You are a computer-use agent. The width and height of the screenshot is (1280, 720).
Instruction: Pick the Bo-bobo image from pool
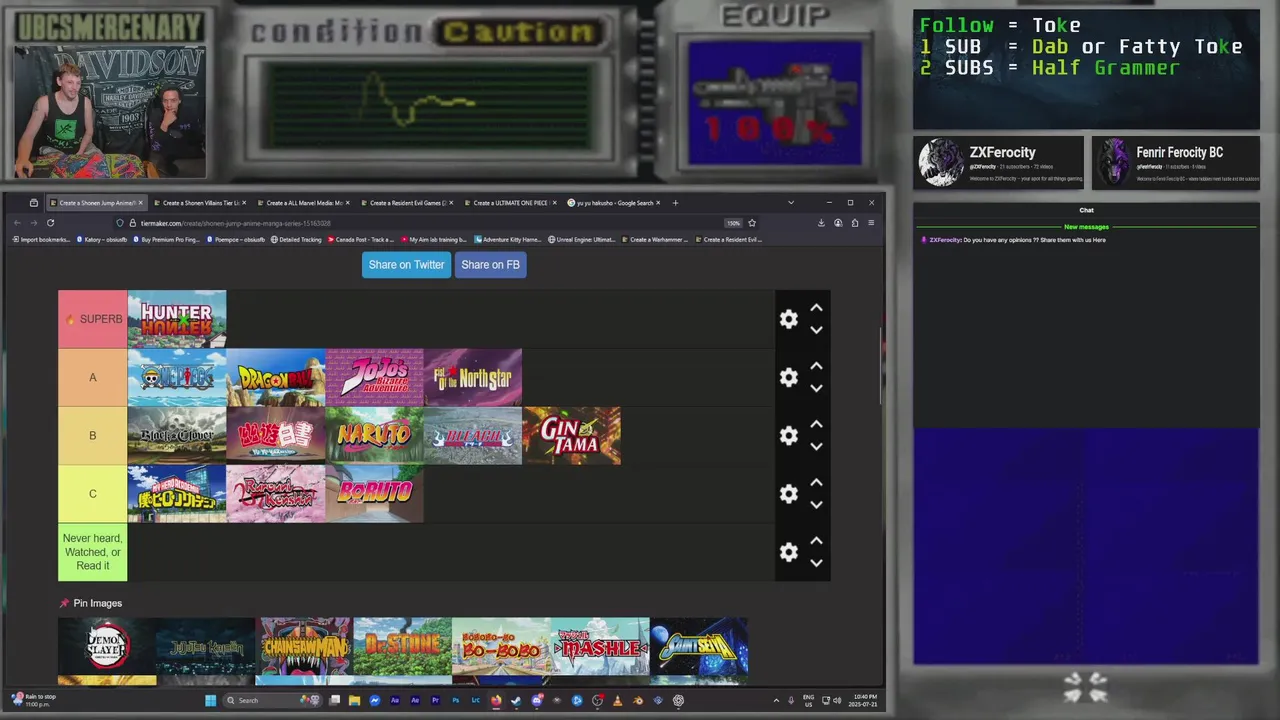click(501, 646)
